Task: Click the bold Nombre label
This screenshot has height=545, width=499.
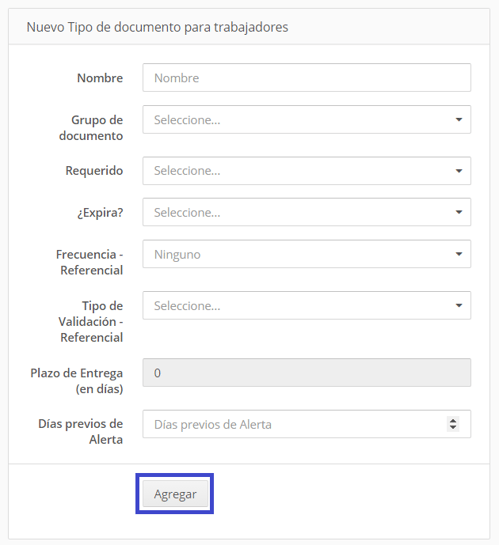Action: [100, 78]
